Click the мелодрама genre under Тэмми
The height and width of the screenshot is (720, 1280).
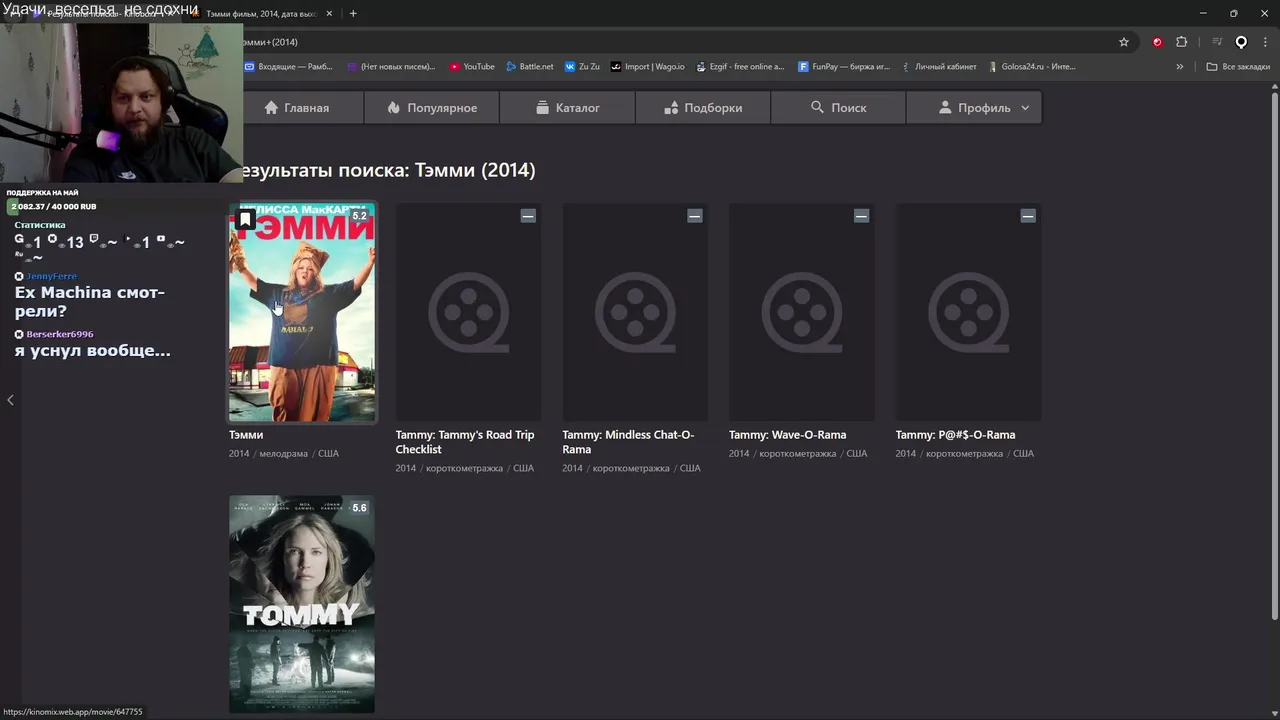click(x=283, y=453)
